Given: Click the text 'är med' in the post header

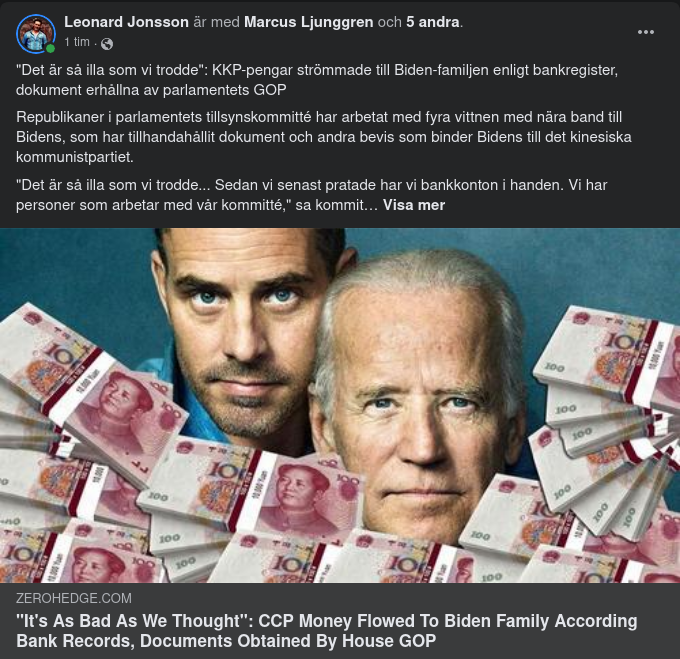Looking at the screenshot, I should [x=216, y=22].
